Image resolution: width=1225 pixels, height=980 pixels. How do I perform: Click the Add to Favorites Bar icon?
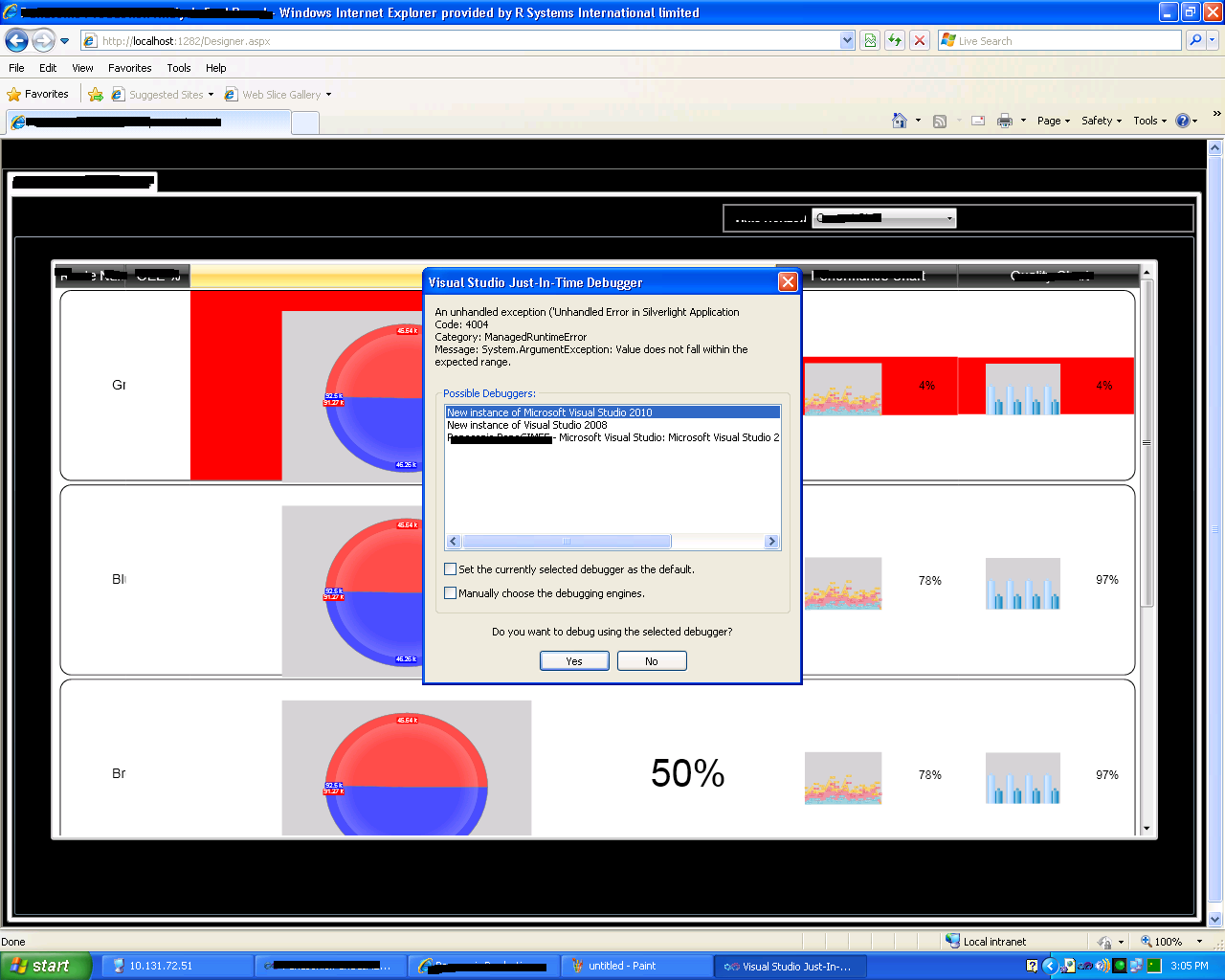[x=96, y=94]
